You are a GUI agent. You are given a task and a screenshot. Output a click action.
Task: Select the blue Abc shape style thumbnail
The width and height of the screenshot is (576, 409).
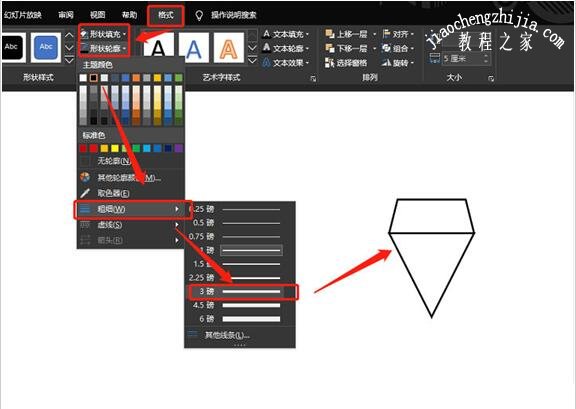[46, 47]
